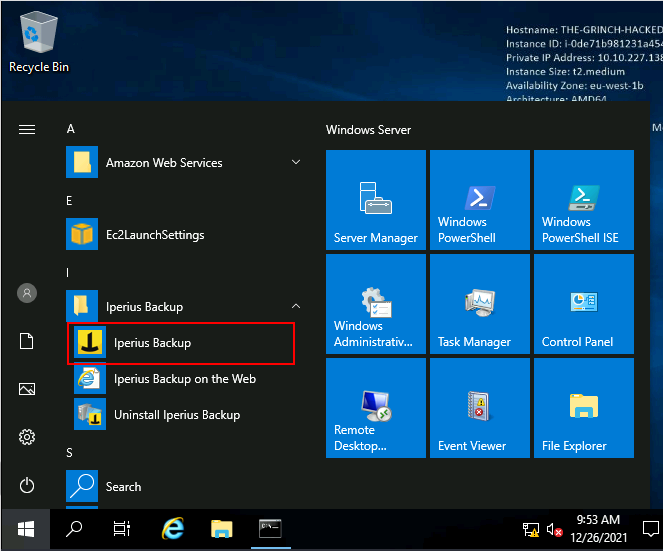
Task: Open Pictures from the Start sidebar
Action: 27,389
